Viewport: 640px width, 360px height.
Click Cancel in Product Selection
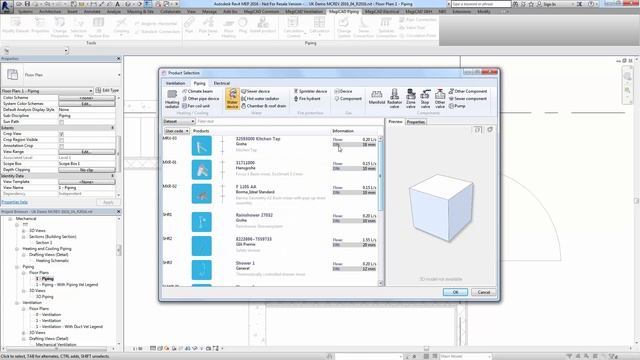tap(484, 292)
